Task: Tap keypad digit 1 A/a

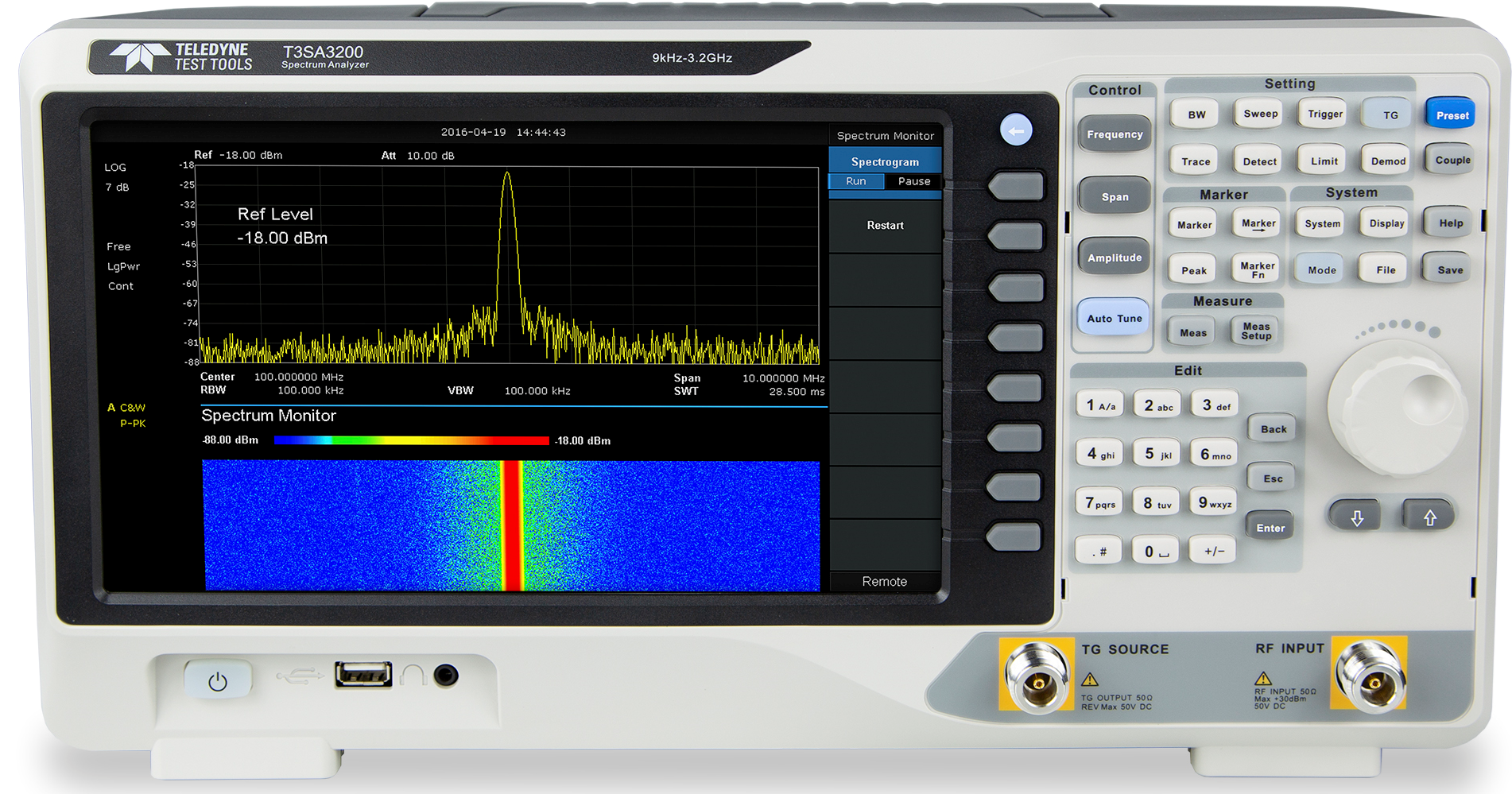Action: tap(1101, 405)
